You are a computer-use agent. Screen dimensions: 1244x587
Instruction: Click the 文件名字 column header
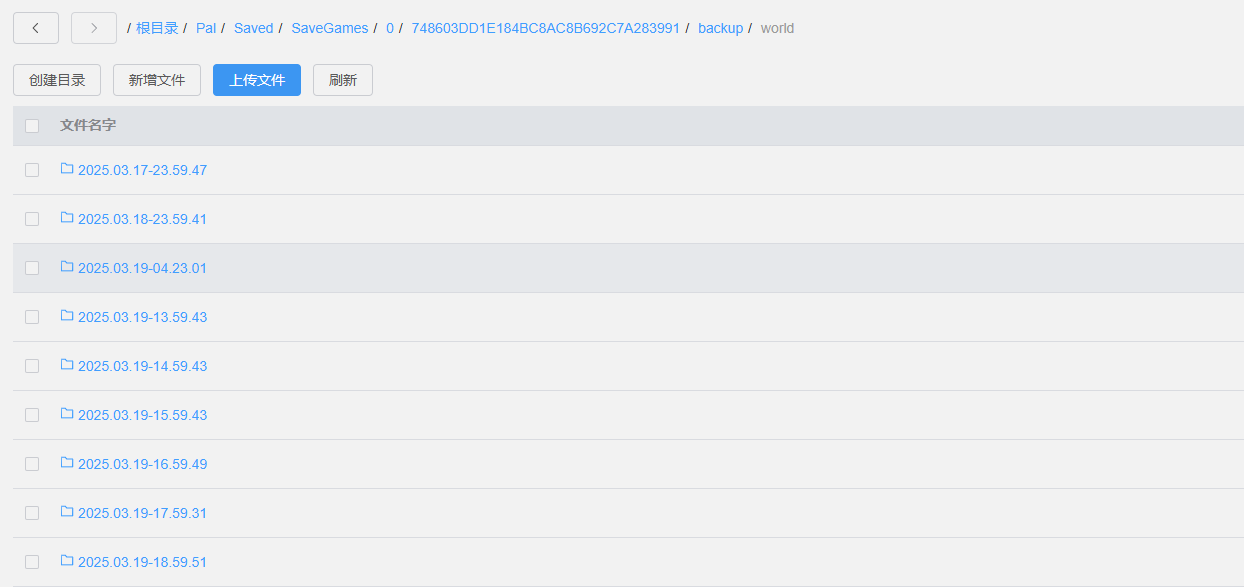pos(88,125)
